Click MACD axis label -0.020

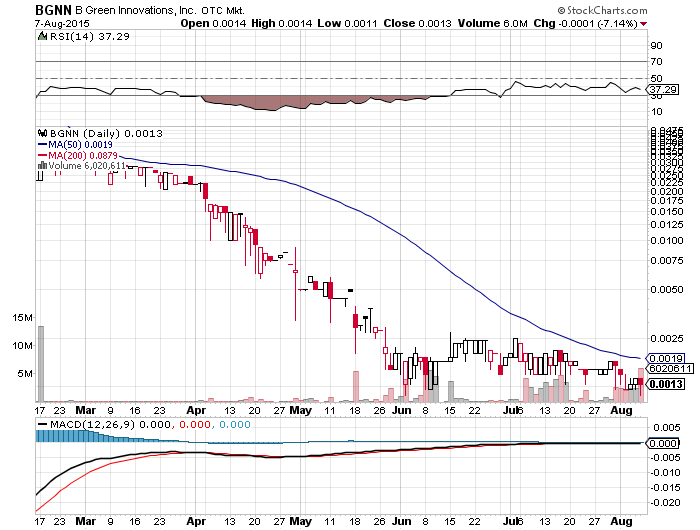665,503
